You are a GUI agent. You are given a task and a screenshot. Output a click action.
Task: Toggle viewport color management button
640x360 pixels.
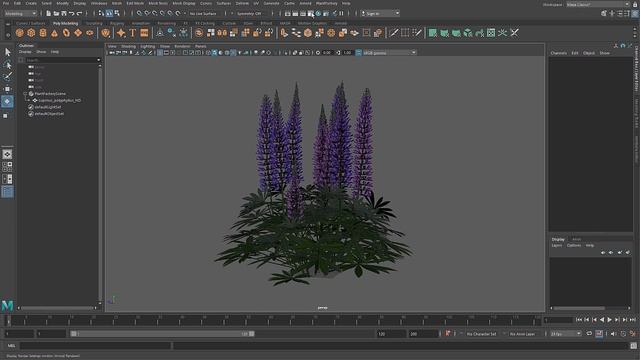358,53
